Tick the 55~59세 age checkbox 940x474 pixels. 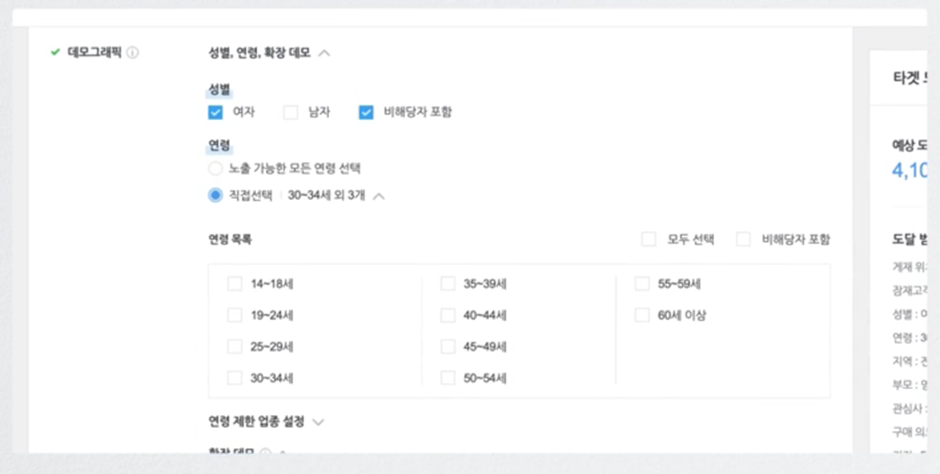pos(642,283)
